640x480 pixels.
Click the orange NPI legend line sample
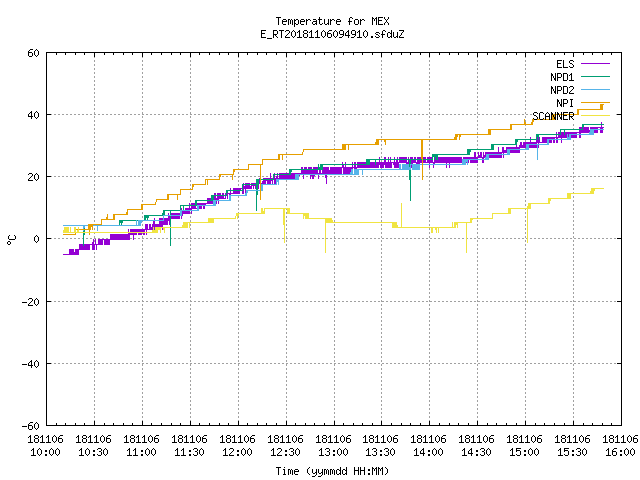[595, 103]
